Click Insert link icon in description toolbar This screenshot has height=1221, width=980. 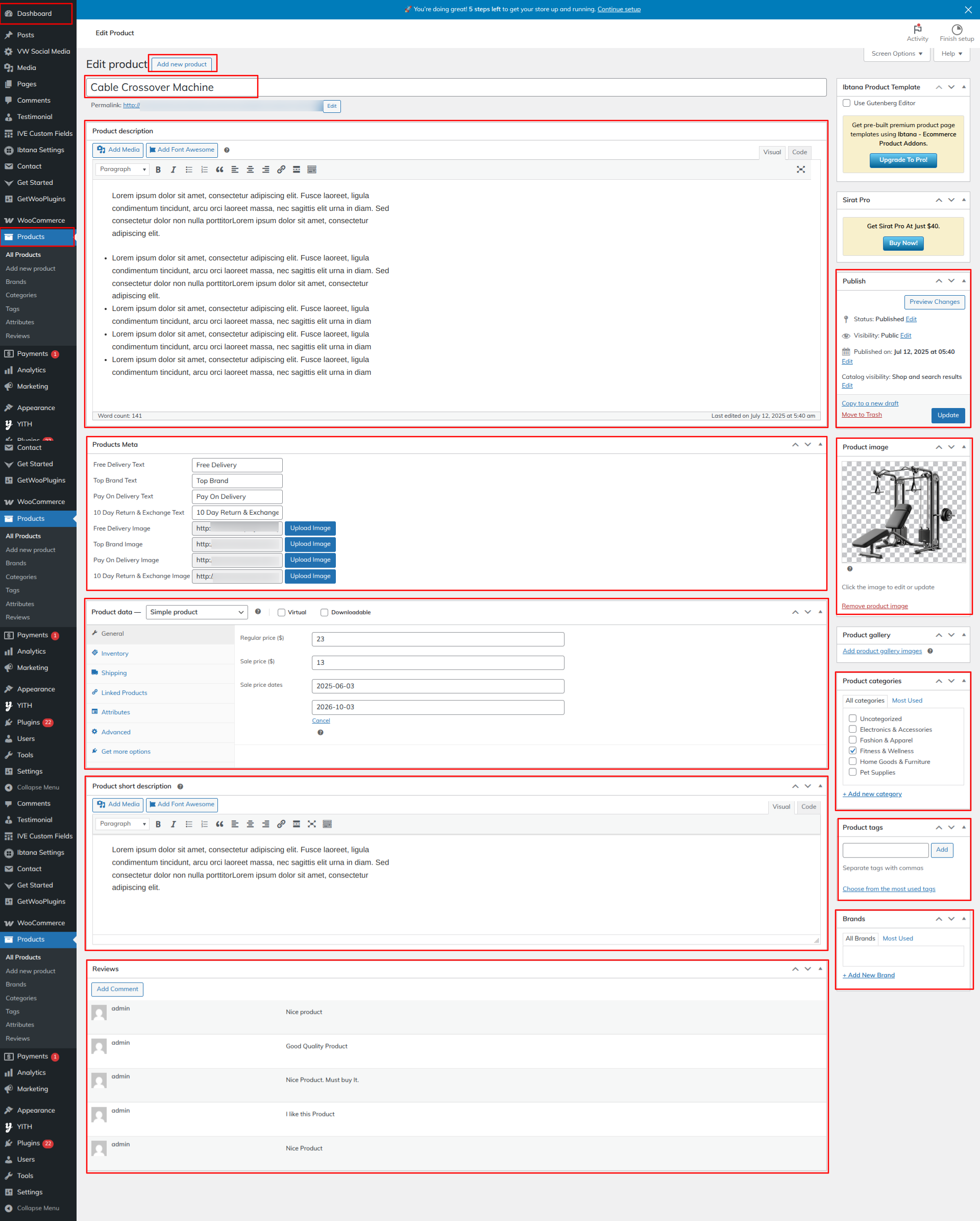(x=281, y=170)
